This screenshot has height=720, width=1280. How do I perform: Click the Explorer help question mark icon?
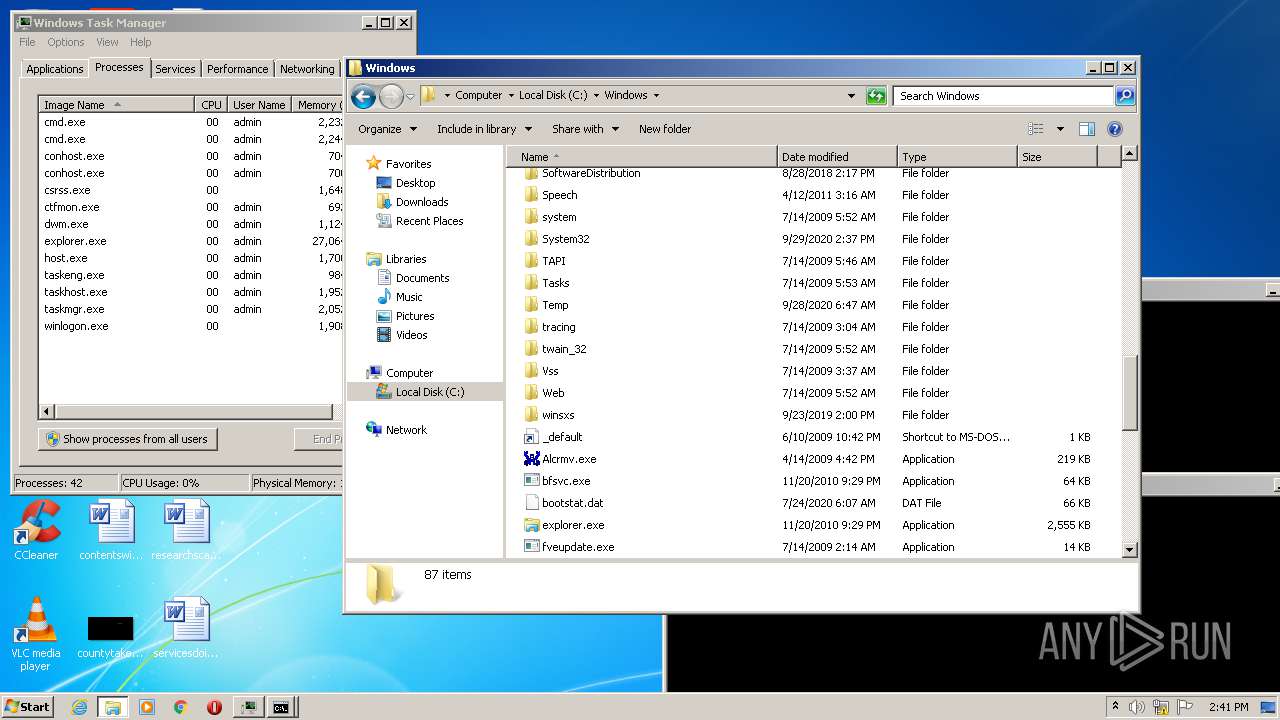[x=1115, y=129]
